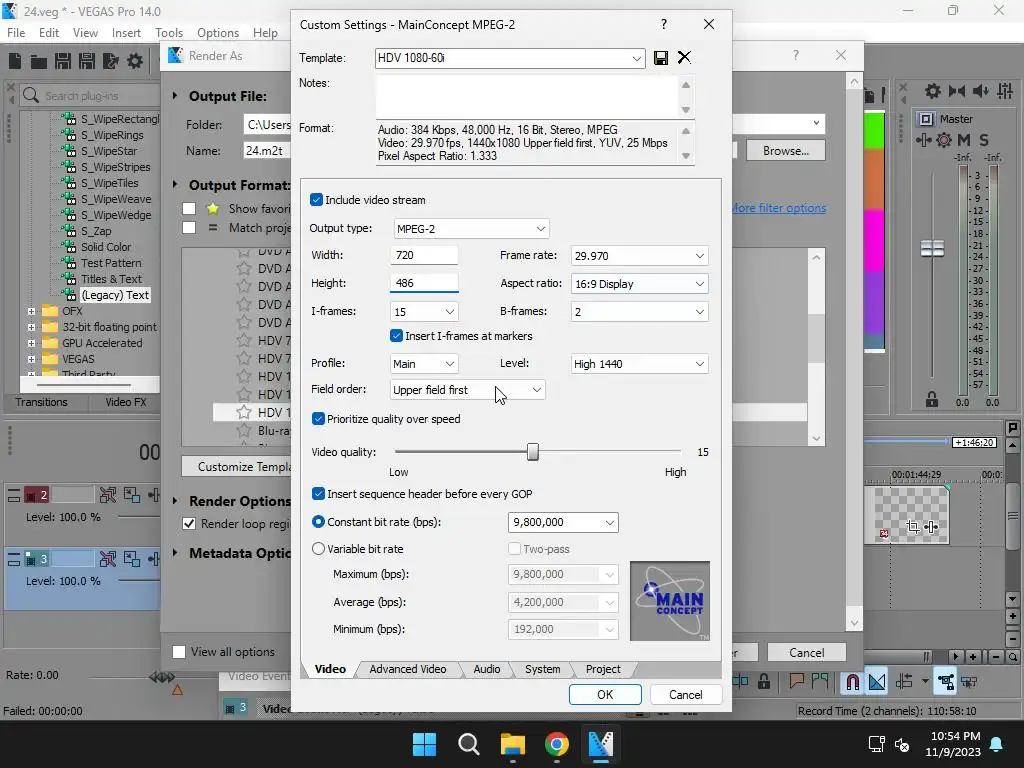Click the star next to Blu-ray template
The image size is (1024, 768).
(x=244, y=430)
